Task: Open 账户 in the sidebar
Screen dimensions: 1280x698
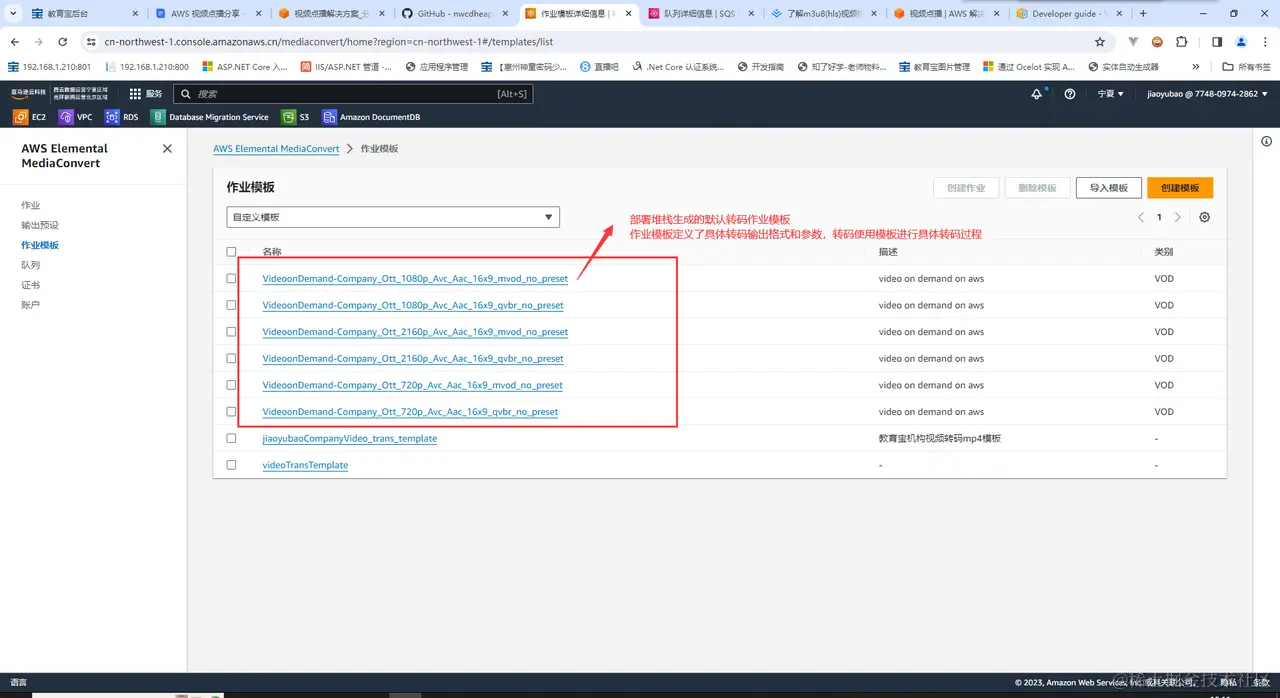Action: (31, 304)
